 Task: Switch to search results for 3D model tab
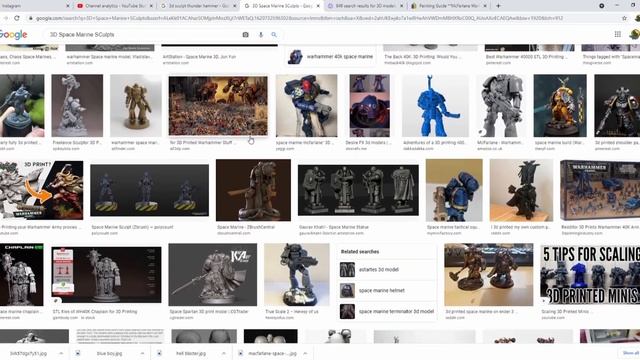(x=364, y=6)
